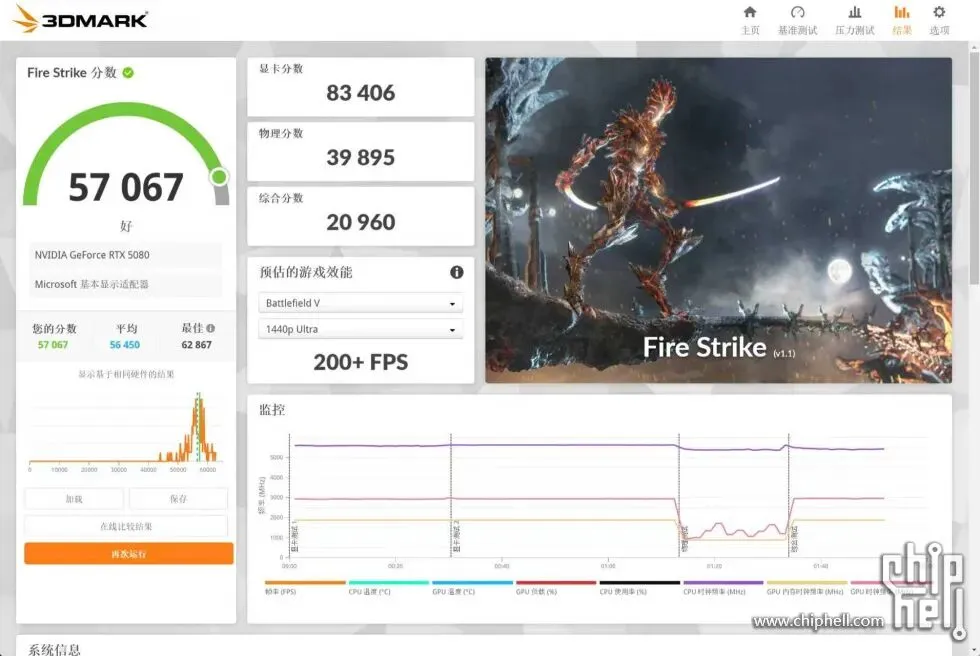
Task: Click the green 57 067 under 您的分数
Action: [x=53, y=345]
